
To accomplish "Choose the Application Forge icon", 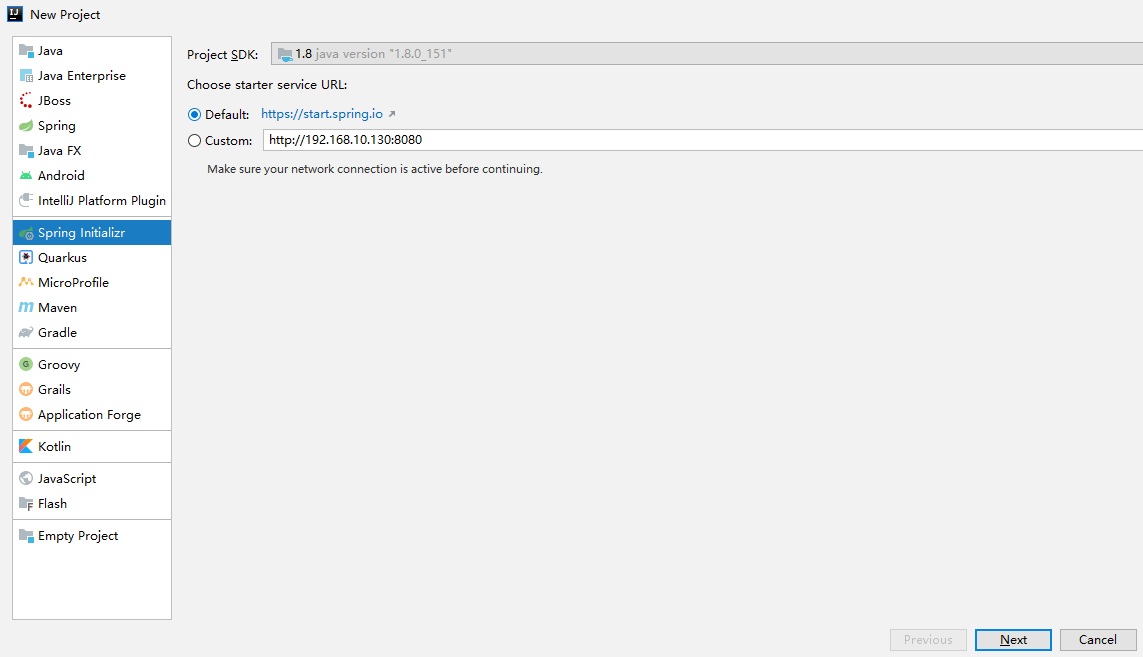I will (x=26, y=414).
